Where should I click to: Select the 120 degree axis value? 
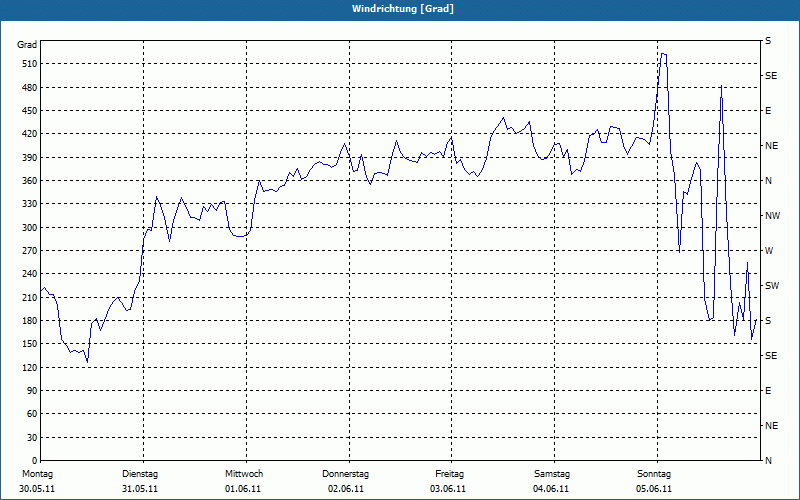29,367
